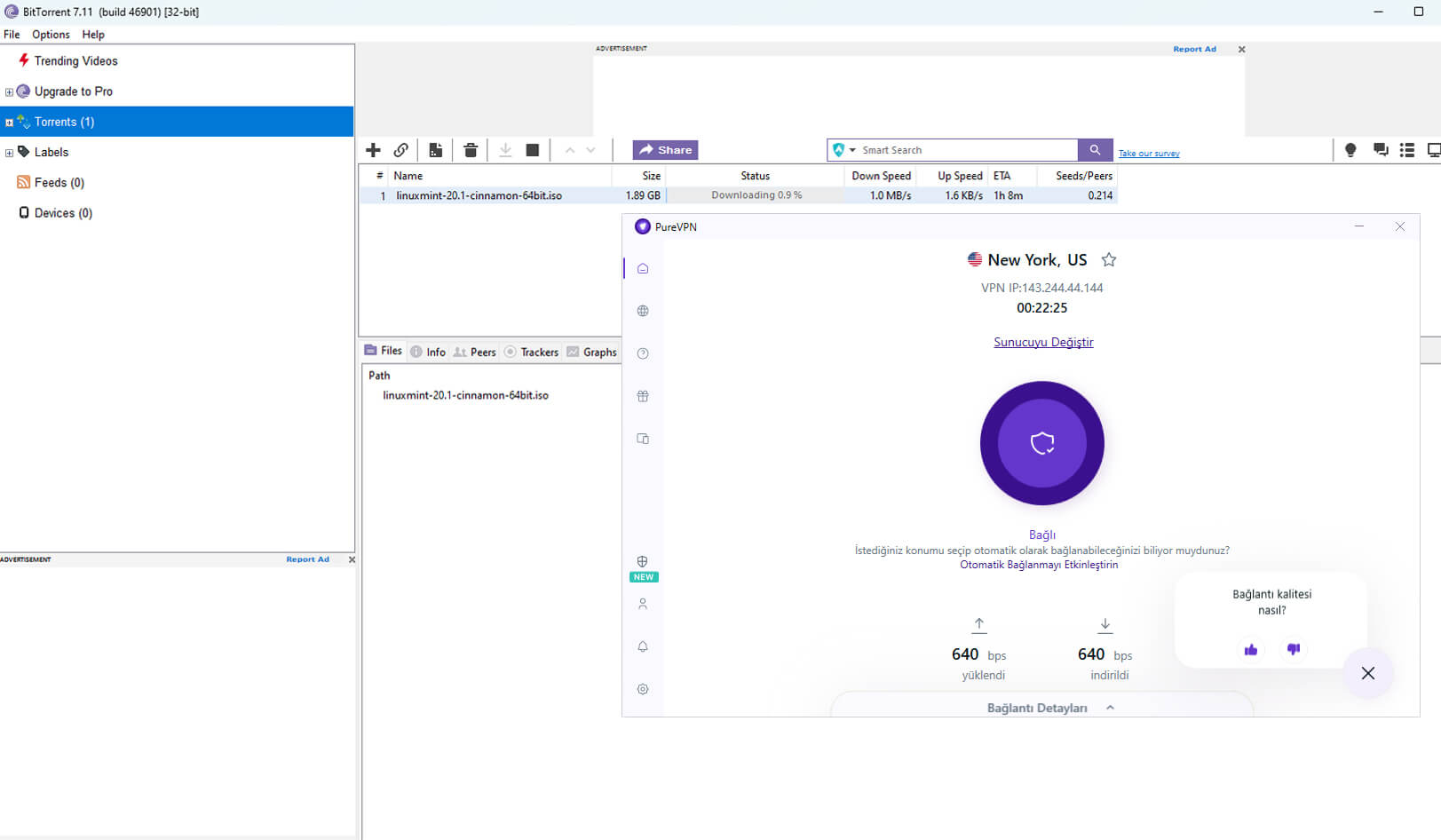Screen dimensions: 1441x840
Task: Click the lightbulb icon in BitTorrent toolbar
Action: coord(1350,150)
